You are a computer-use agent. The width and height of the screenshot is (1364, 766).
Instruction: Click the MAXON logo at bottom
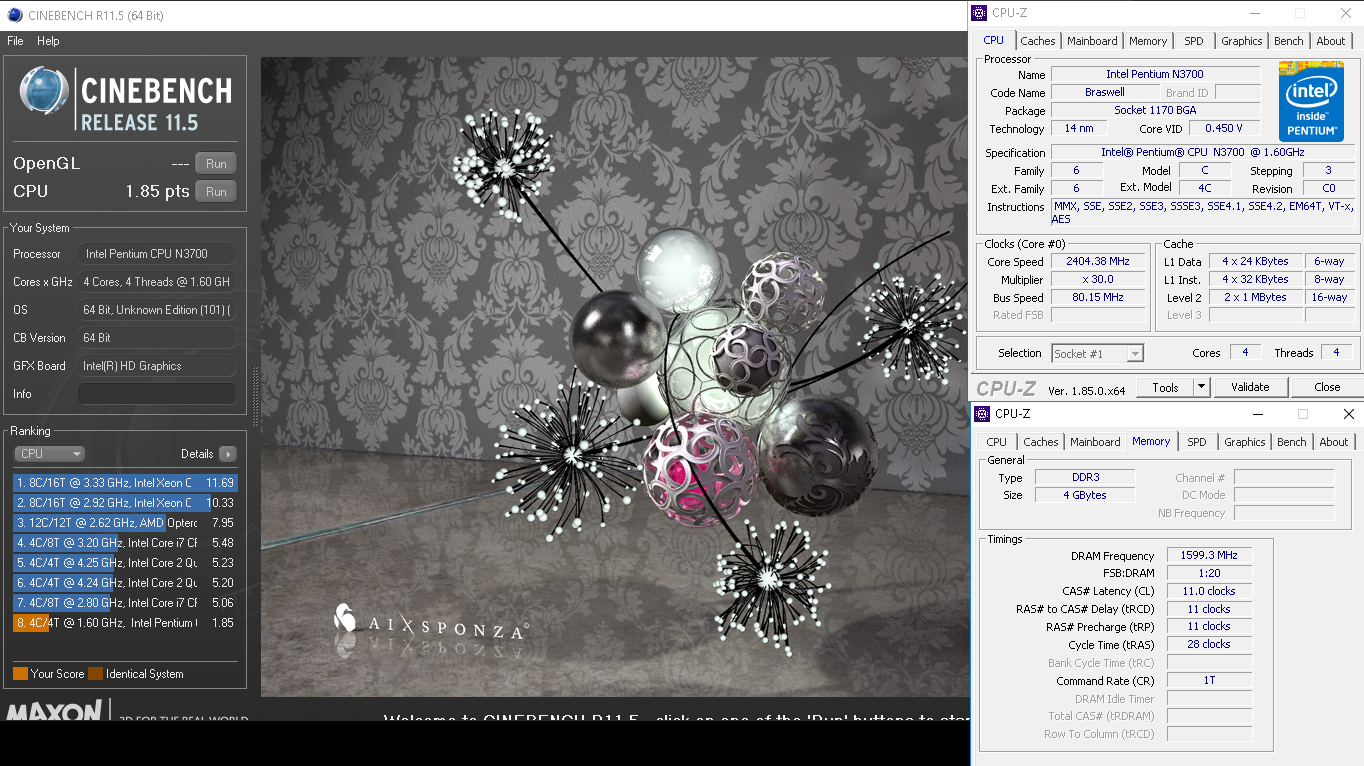(55, 711)
